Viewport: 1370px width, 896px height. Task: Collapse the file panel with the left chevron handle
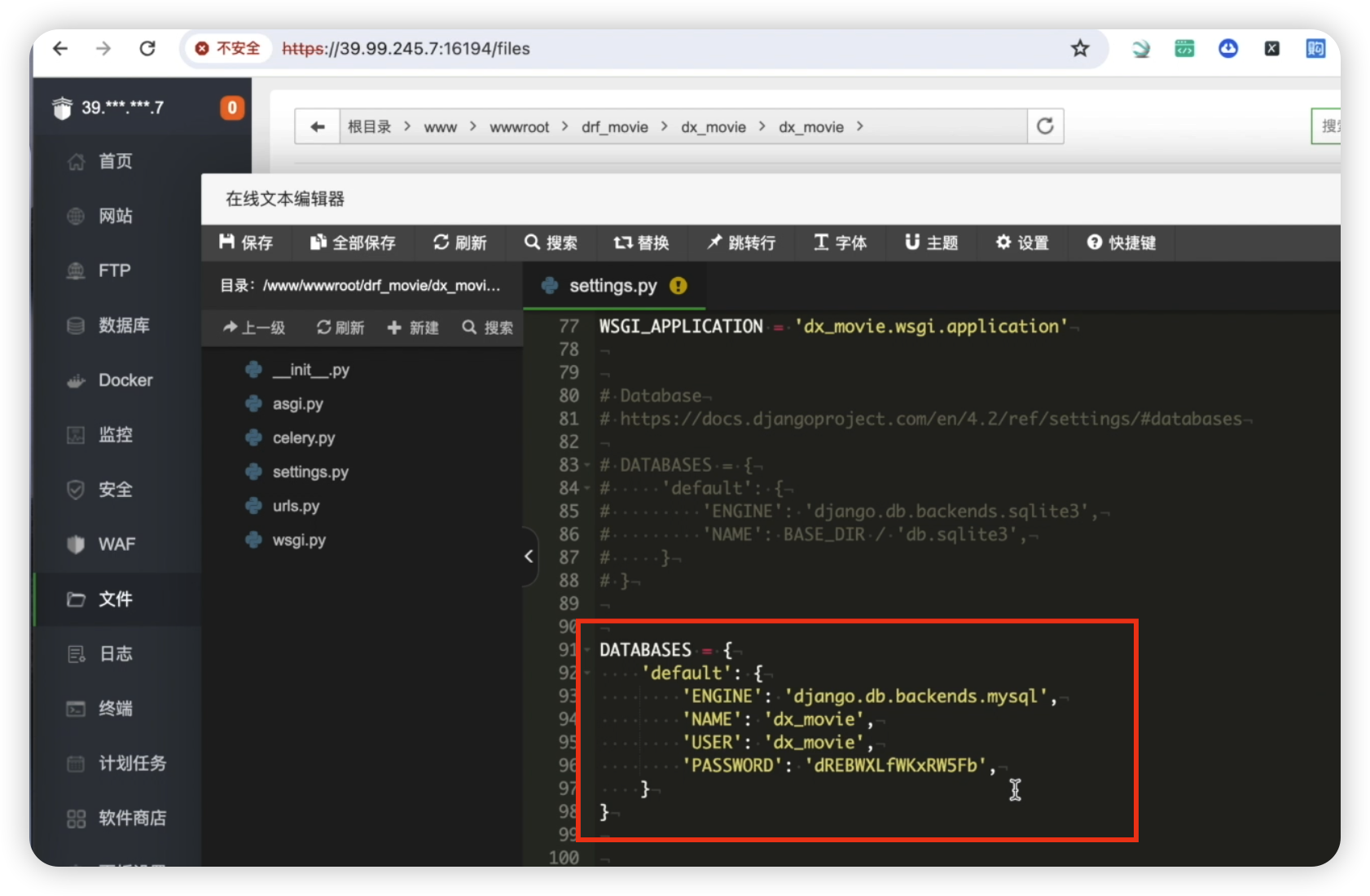(x=529, y=556)
